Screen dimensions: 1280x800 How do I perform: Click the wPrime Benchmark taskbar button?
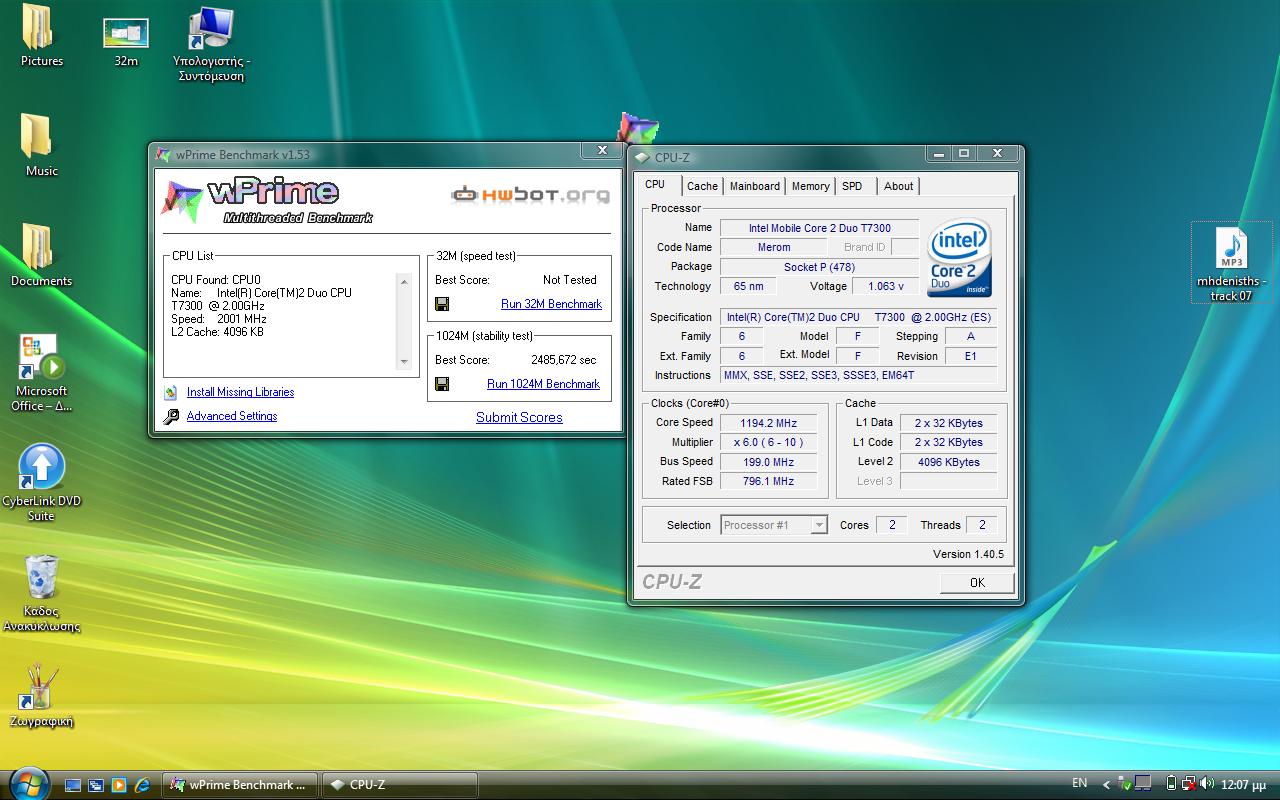(240, 785)
